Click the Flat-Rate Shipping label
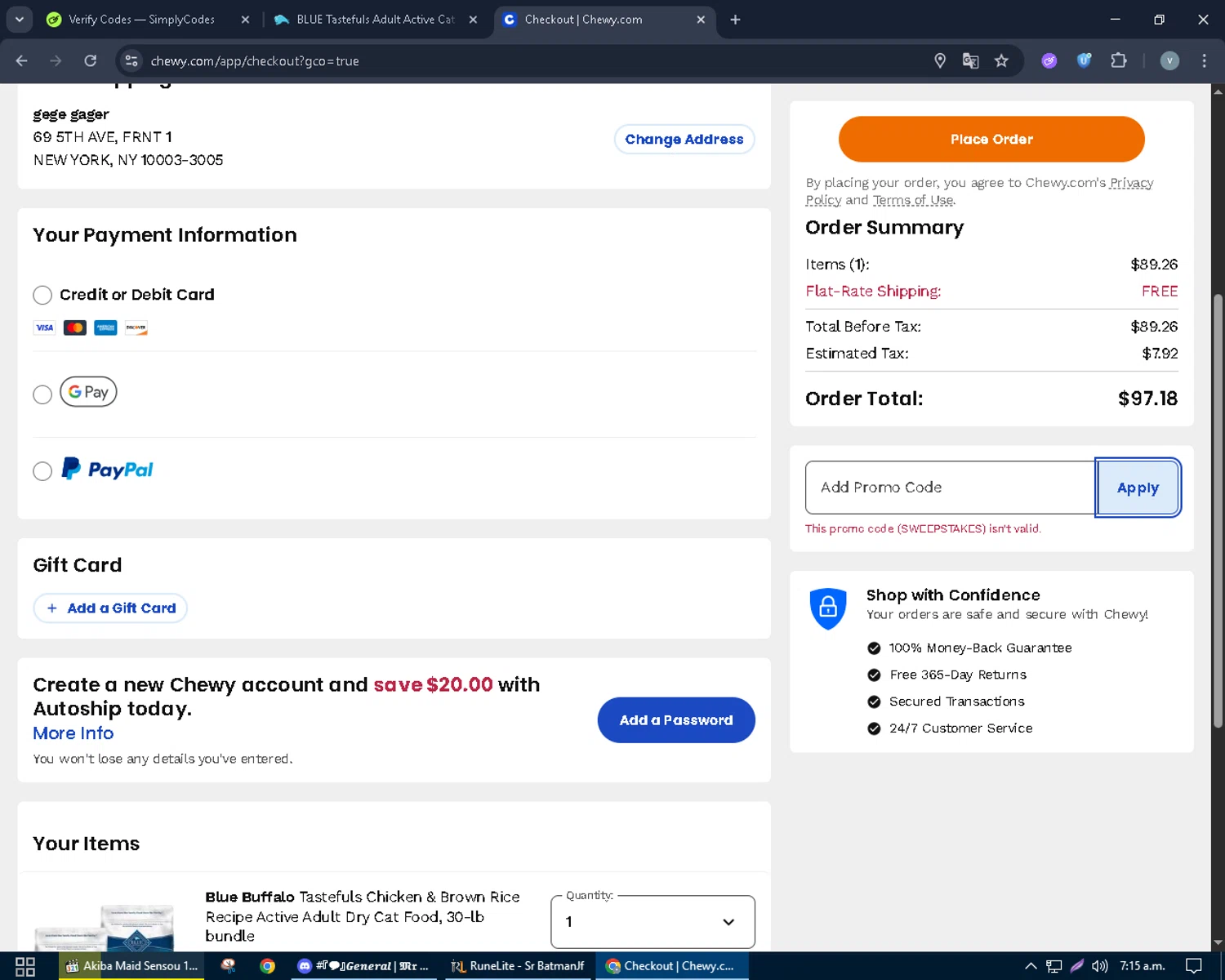The width and height of the screenshot is (1225, 980). tap(873, 291)
